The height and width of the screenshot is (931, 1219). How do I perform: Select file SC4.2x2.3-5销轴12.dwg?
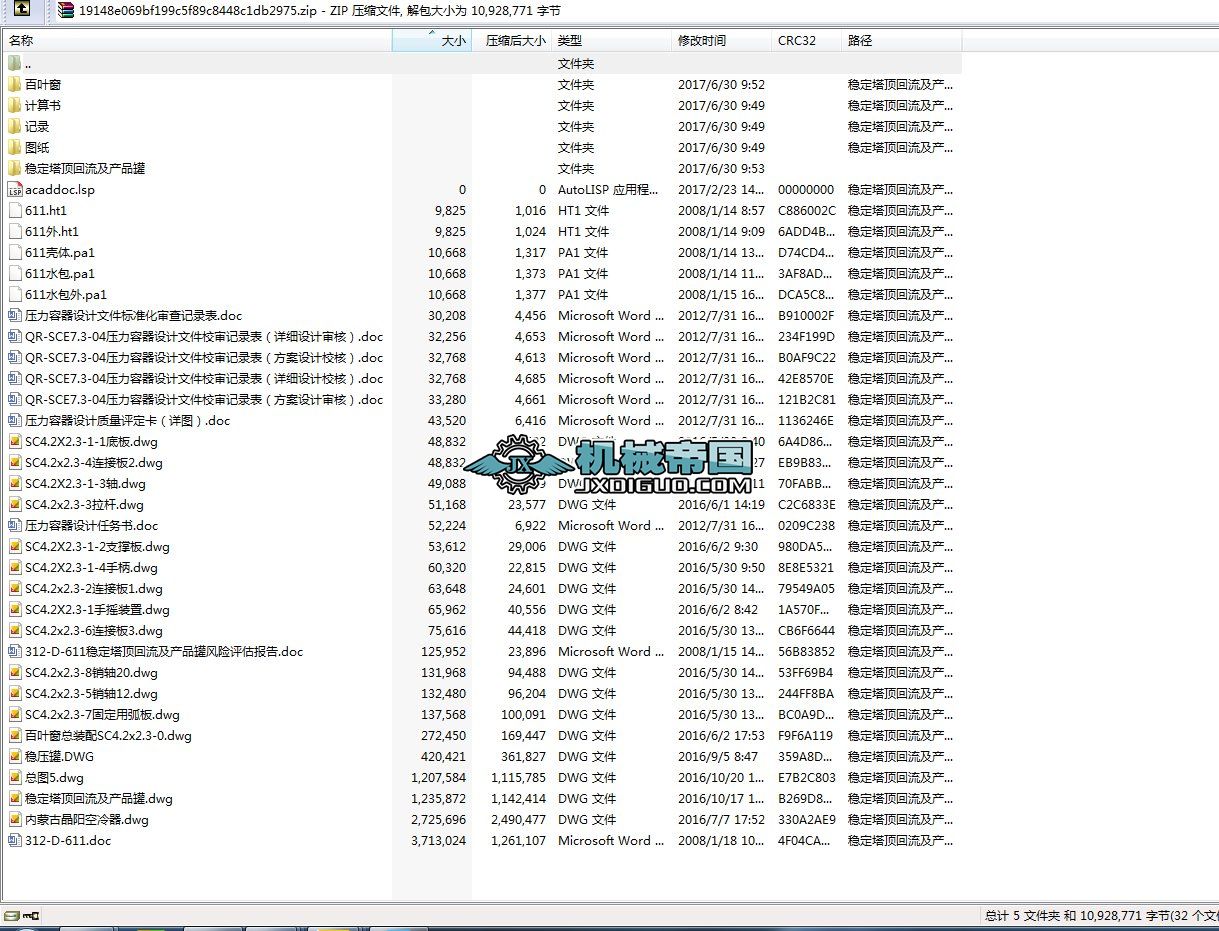tap(91, 693)
